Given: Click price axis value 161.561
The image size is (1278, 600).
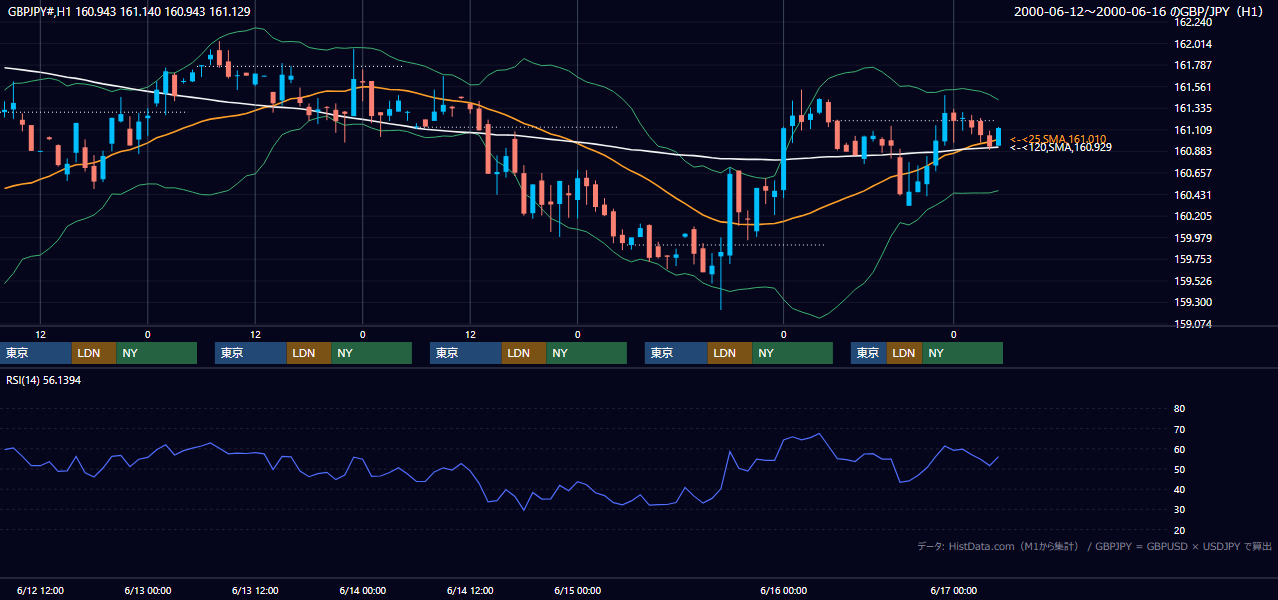Looking at the screenshot, I should click(x=1193, y=87).
